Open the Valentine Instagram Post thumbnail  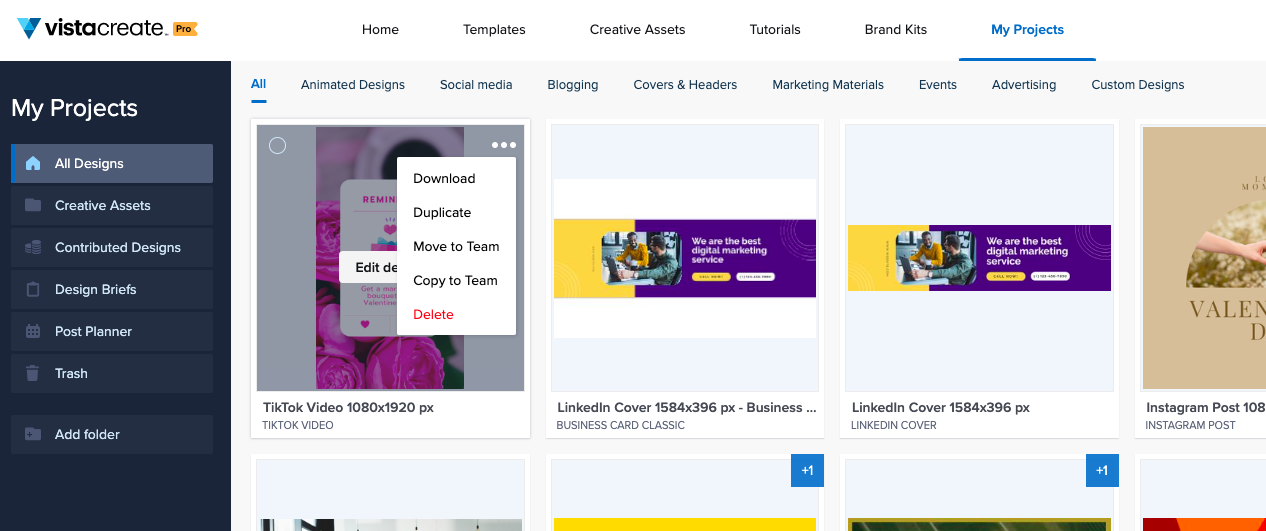[1204, 258]
